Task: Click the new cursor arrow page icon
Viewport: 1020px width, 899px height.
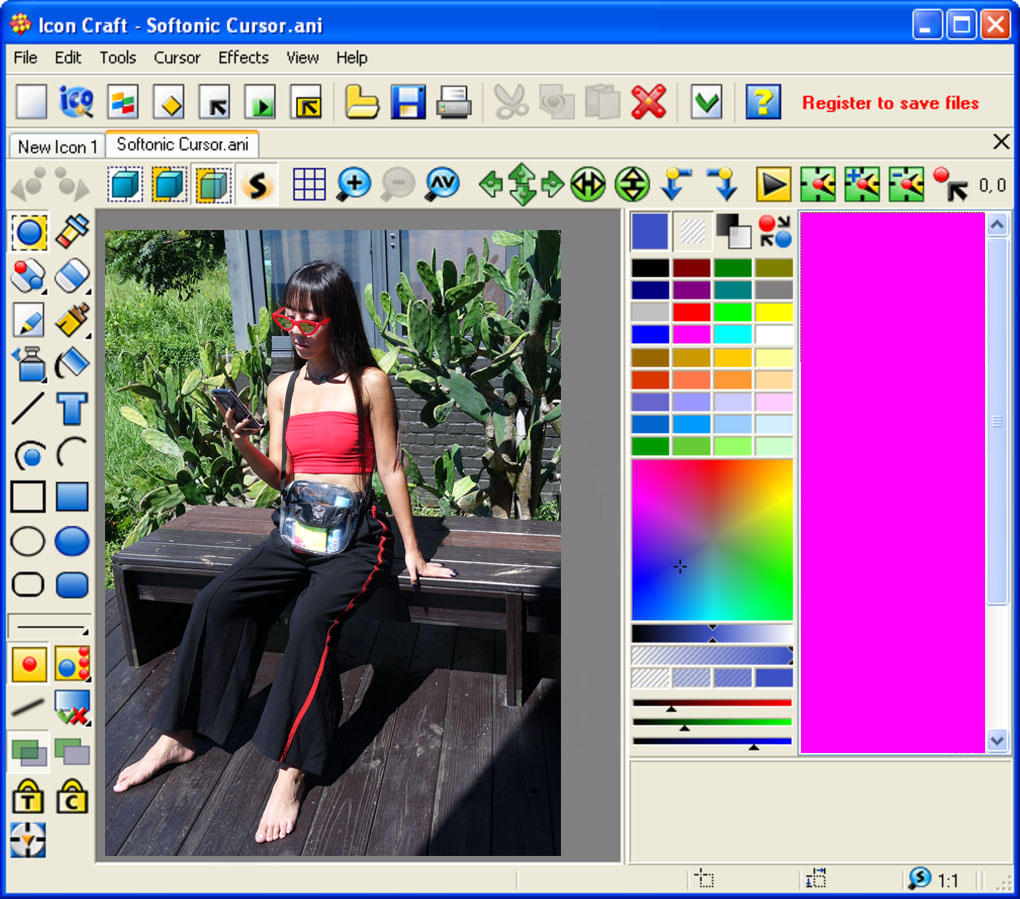Action: pyautogui.click(x=215, y=102)
